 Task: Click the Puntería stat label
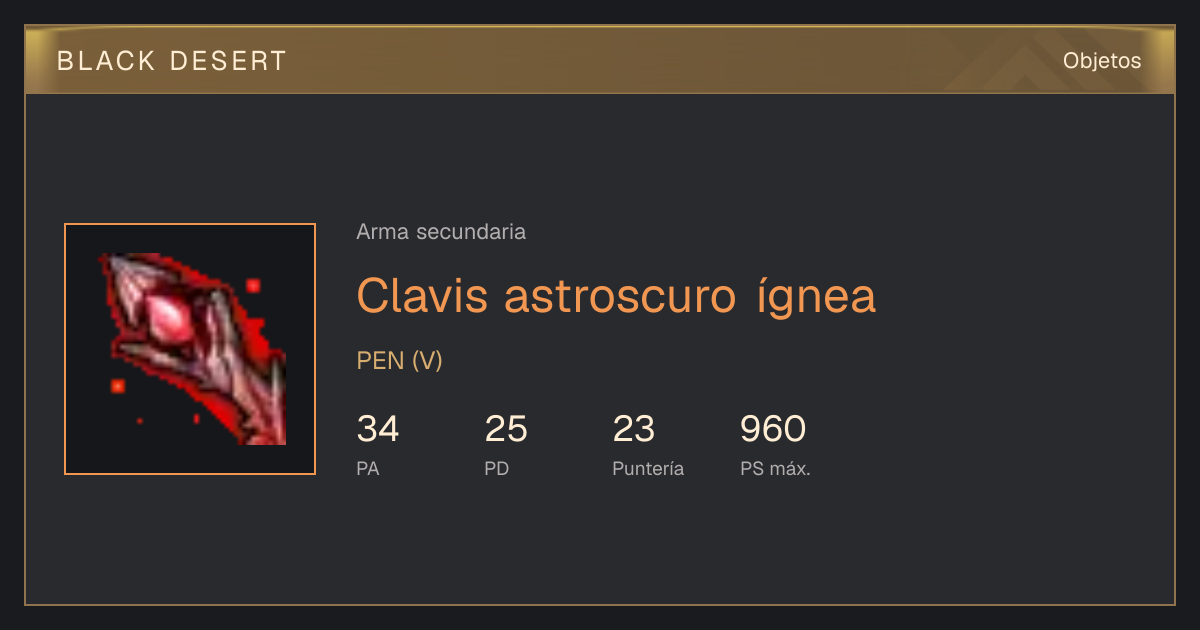point(648,468)
